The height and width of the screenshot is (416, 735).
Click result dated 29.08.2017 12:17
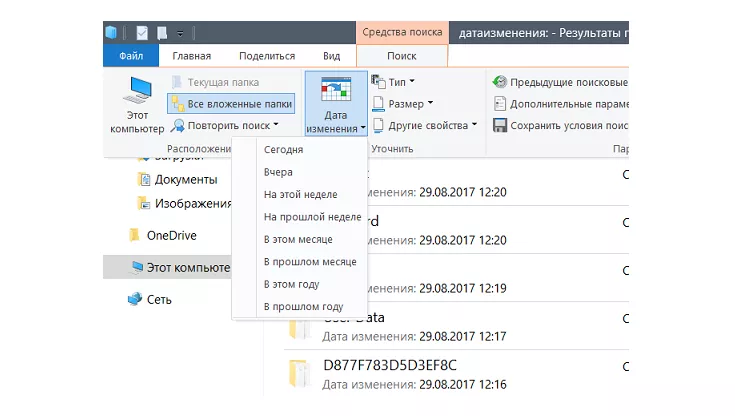pos(456,326)
